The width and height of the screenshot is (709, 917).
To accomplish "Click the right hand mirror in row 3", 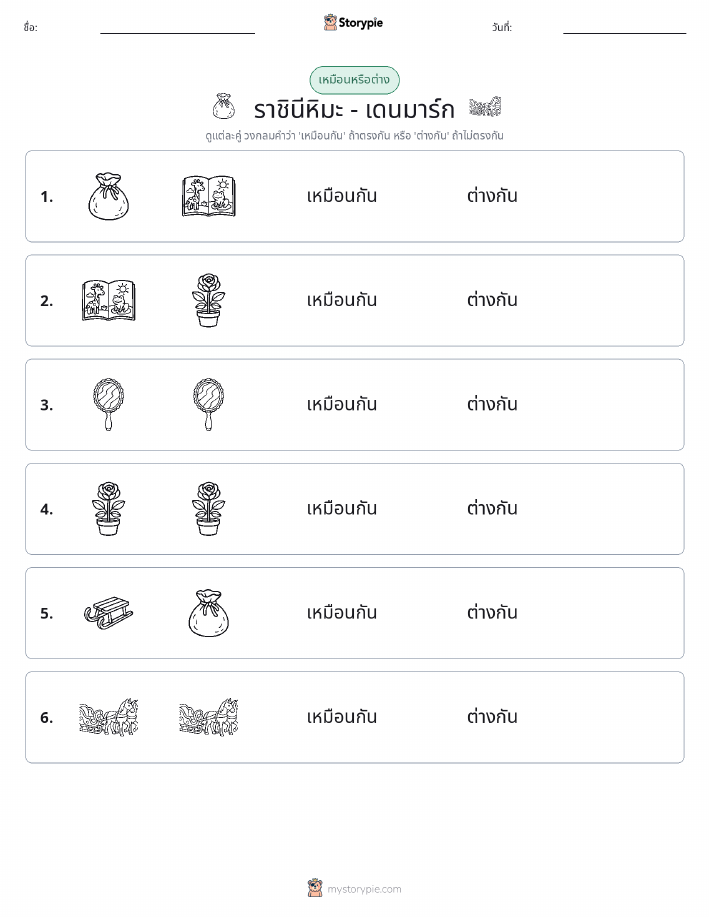I will point(209,405).
